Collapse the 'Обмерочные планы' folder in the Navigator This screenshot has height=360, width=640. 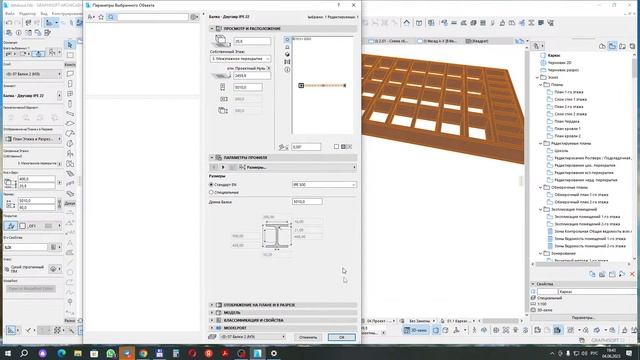(541, 188)
